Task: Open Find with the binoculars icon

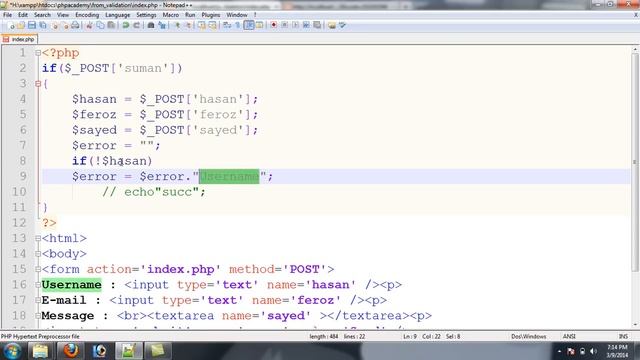Action: pyautogui.click(x=151, y=25)
